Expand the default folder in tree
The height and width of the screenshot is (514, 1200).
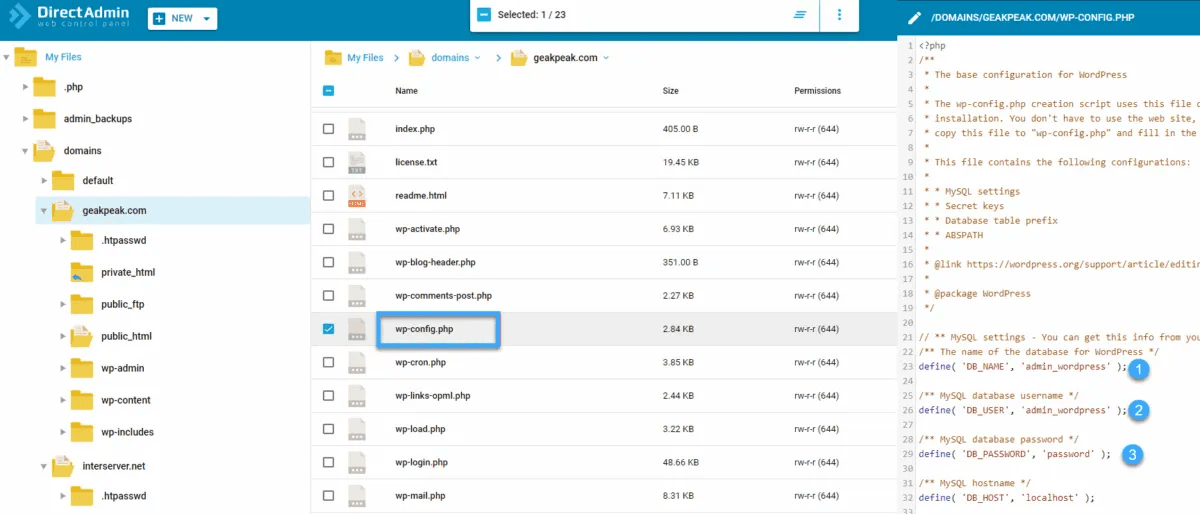coord(44,181)
